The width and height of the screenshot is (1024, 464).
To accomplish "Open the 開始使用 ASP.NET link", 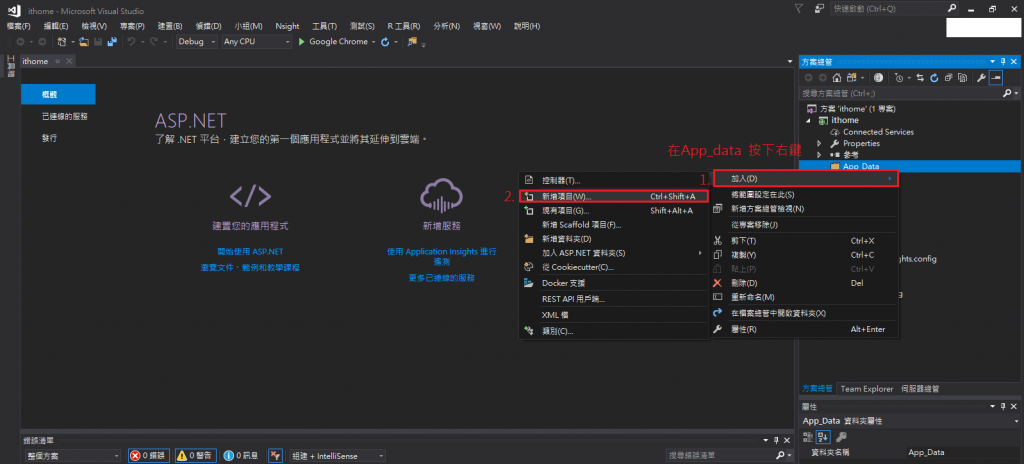I will coord(251,251).
